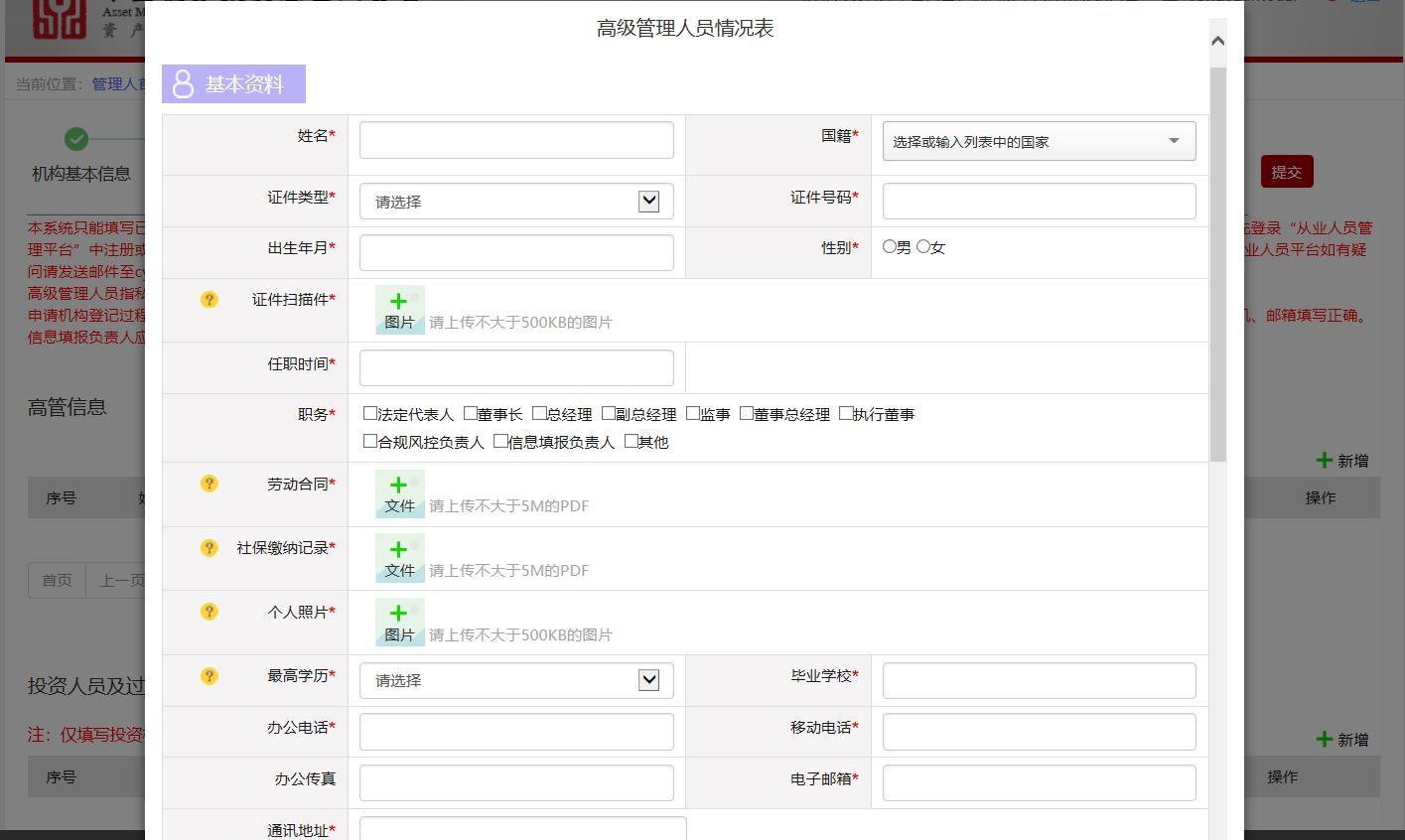Screen dimensions: 1405x840
Task: Click the 社保缴纳记录 file upload icon
Action: tap(399, 557)
